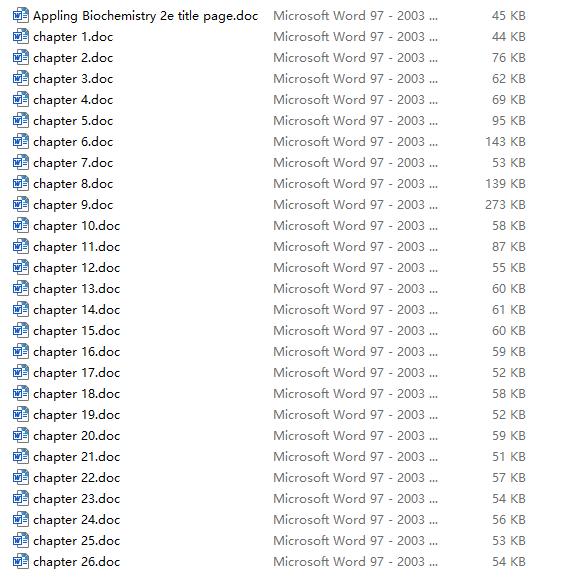The height and width of the screenshot is (588, 584).
Task: Click the Word icon beside chapter 4.doc
Action: (21, 99)
